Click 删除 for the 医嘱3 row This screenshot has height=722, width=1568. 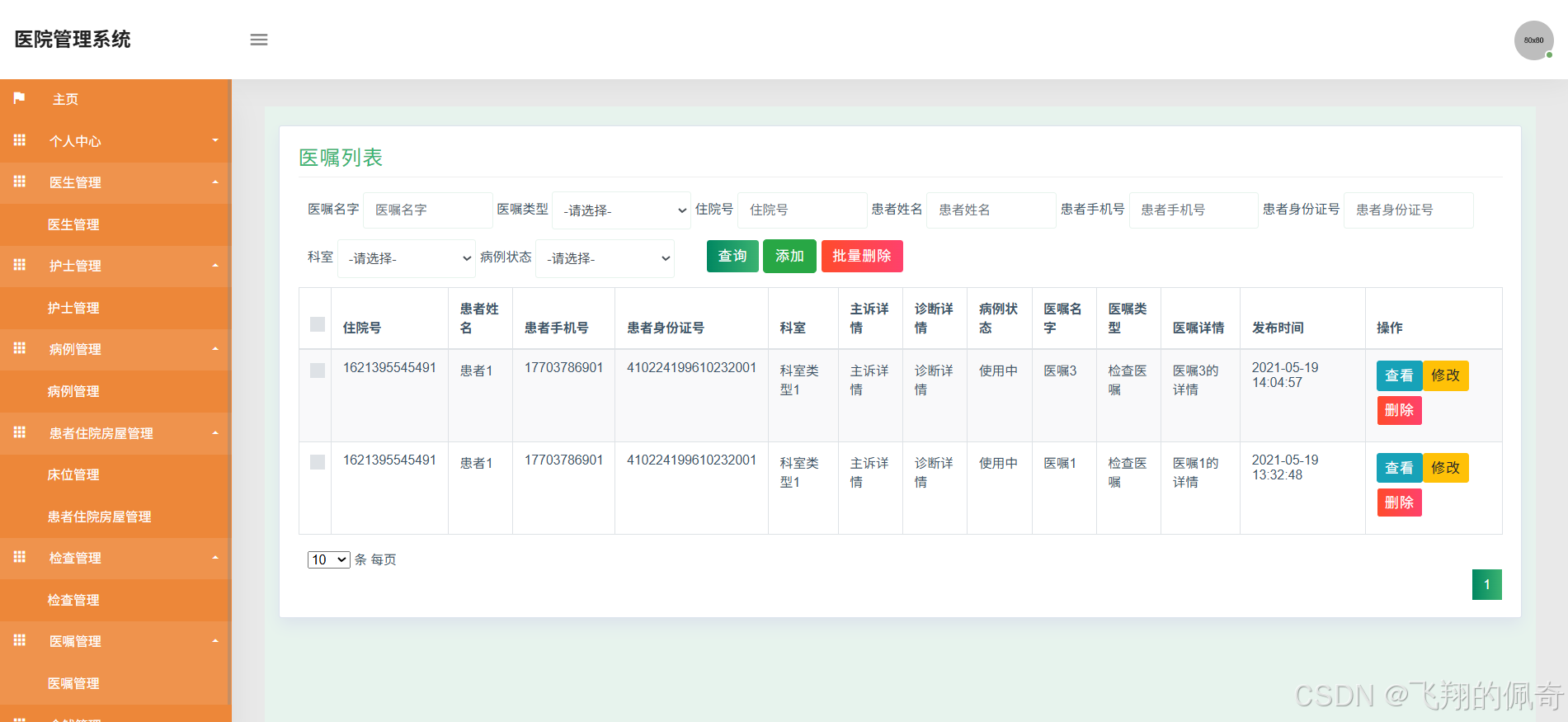pos(1399,410)
